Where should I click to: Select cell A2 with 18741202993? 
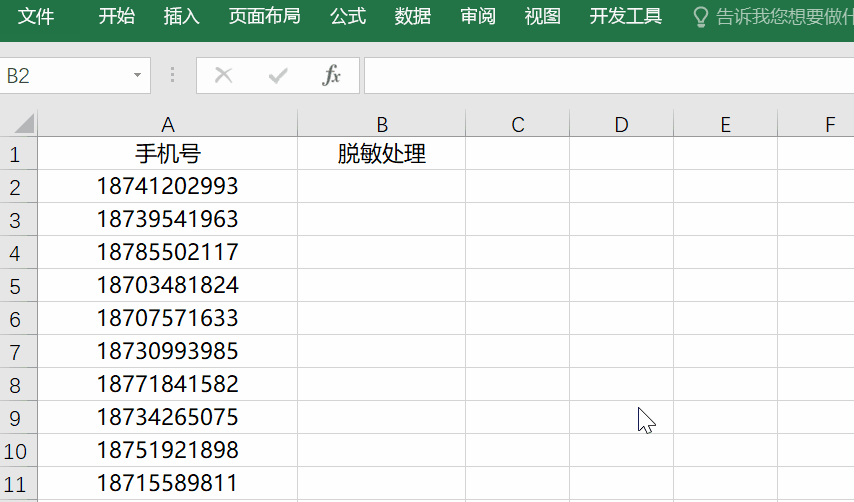pyautogui.click(x=168, y=186)
